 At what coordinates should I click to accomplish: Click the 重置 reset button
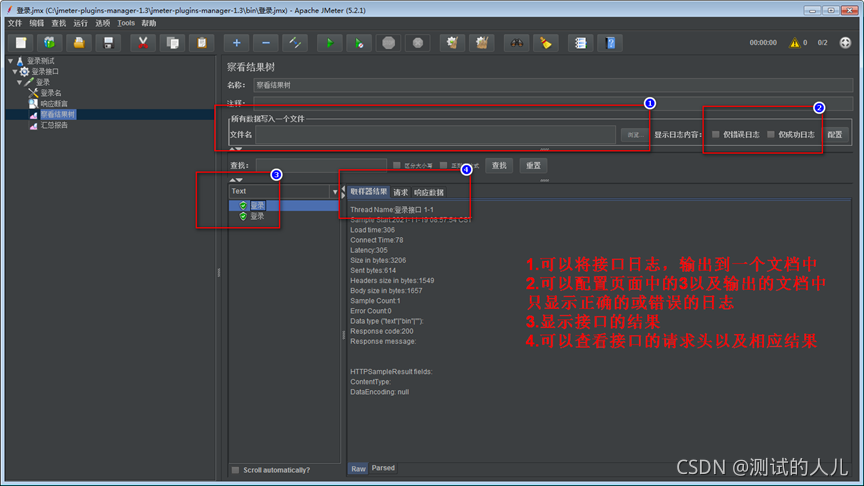coord(533,165)
